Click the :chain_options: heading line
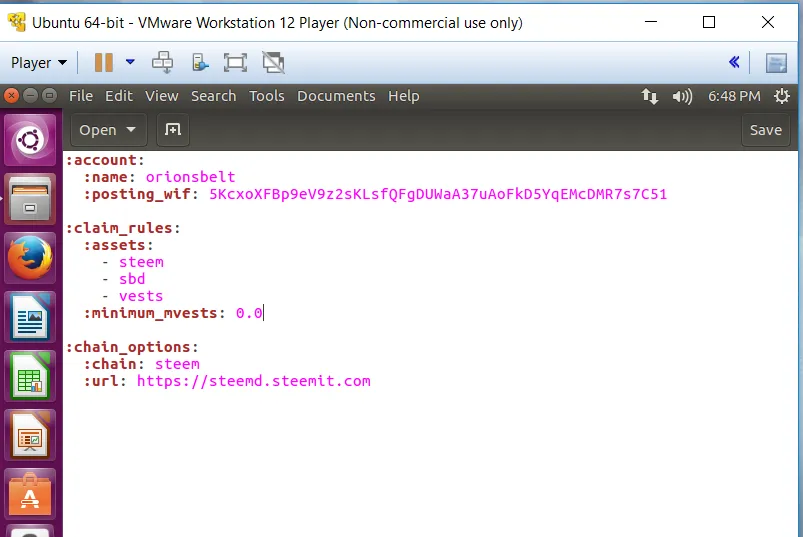 tap(132, 347)
